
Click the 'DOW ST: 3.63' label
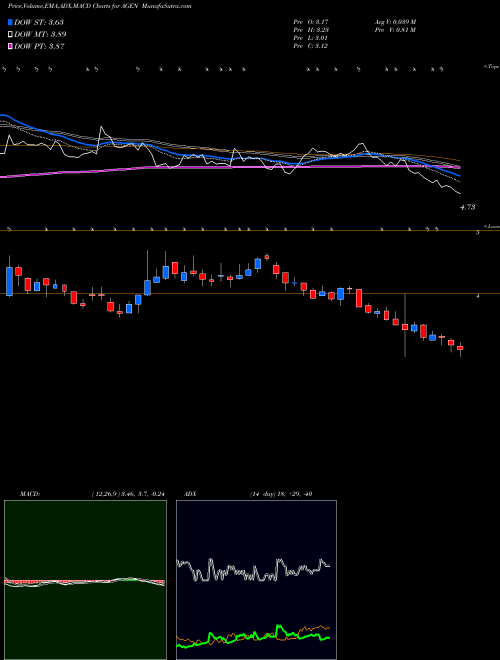(x=39, y=22)
